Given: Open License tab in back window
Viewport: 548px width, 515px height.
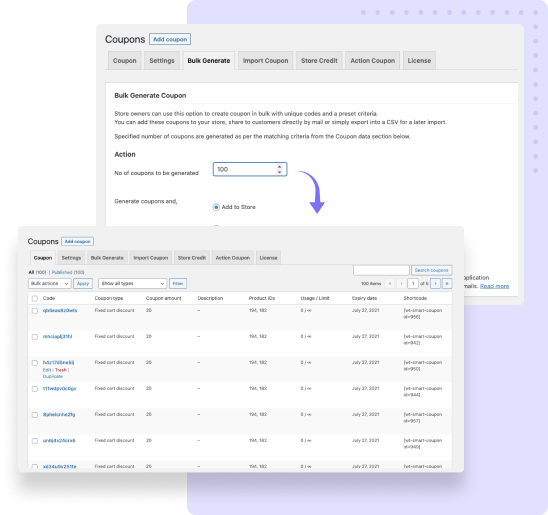Looking at the screenshot, I should (x=419, y=60).
